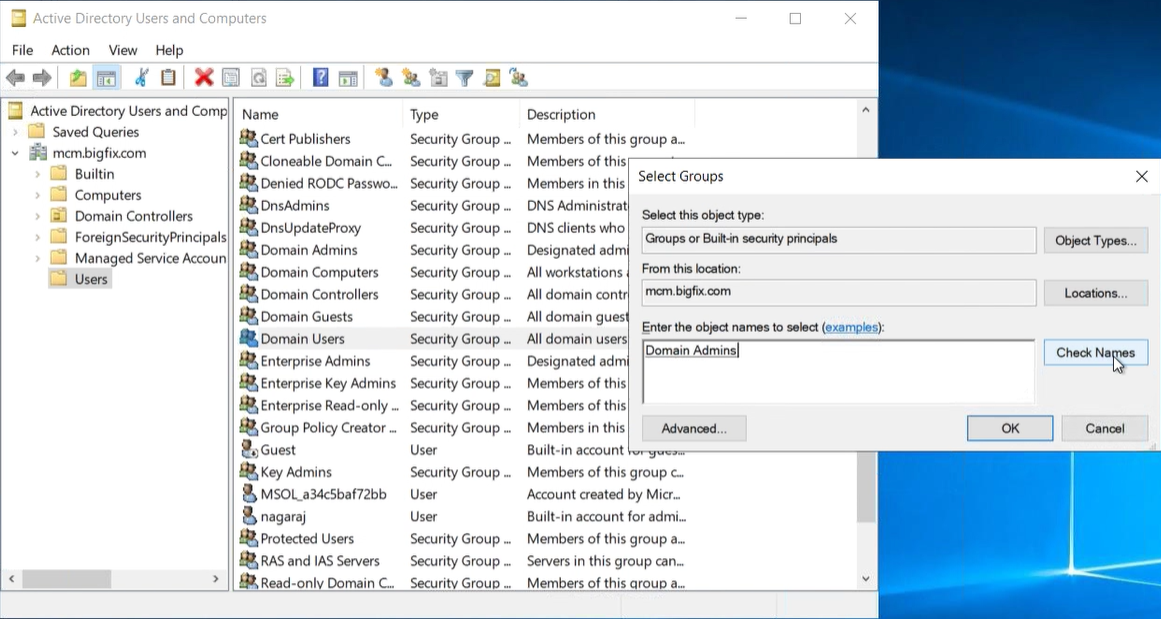Click the examples hyperlink
The image size is (1161, 619).
pos(852,327)
